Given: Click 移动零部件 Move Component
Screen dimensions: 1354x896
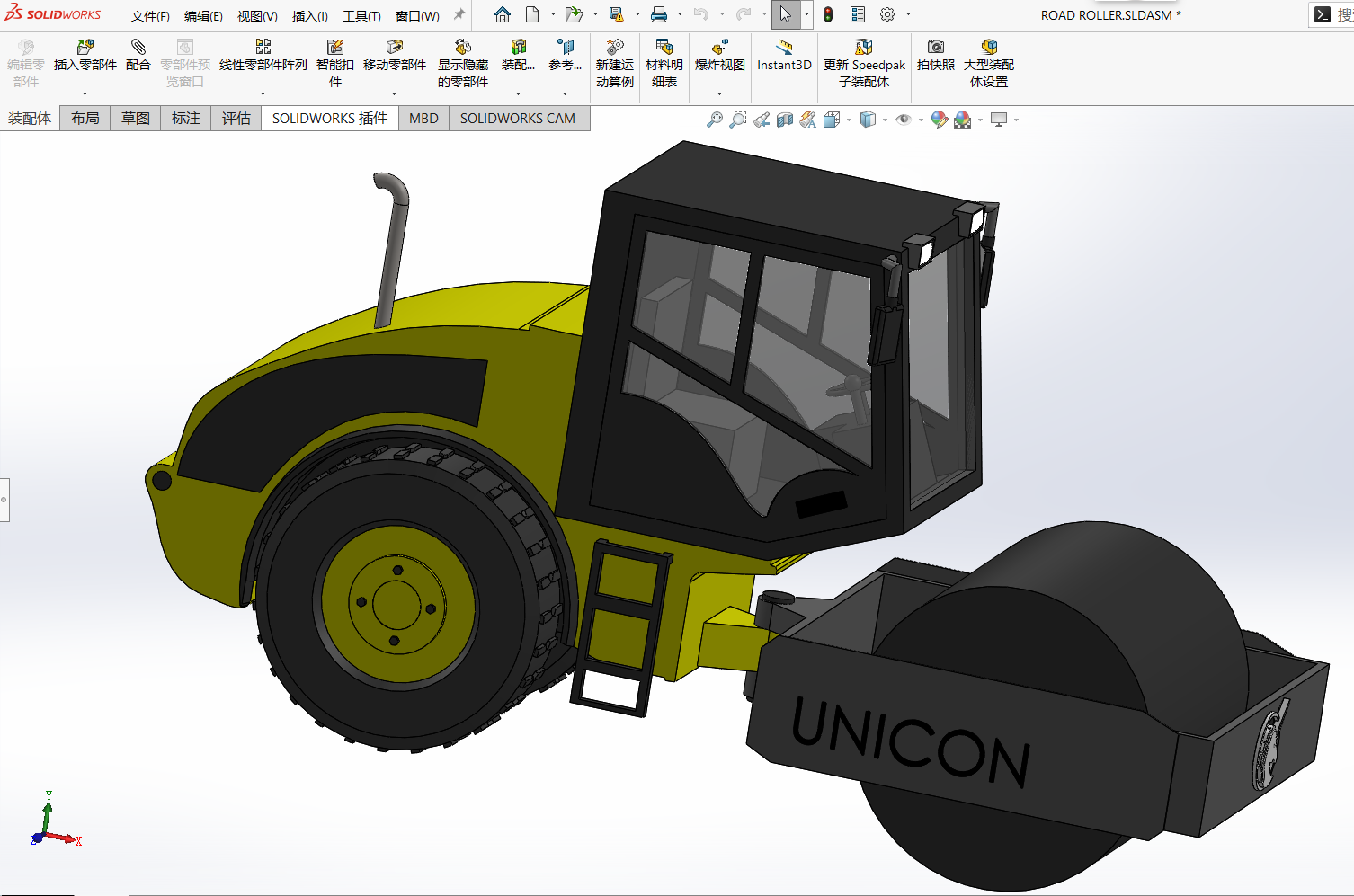Looking at the screenshot, I should coord(395,56).
